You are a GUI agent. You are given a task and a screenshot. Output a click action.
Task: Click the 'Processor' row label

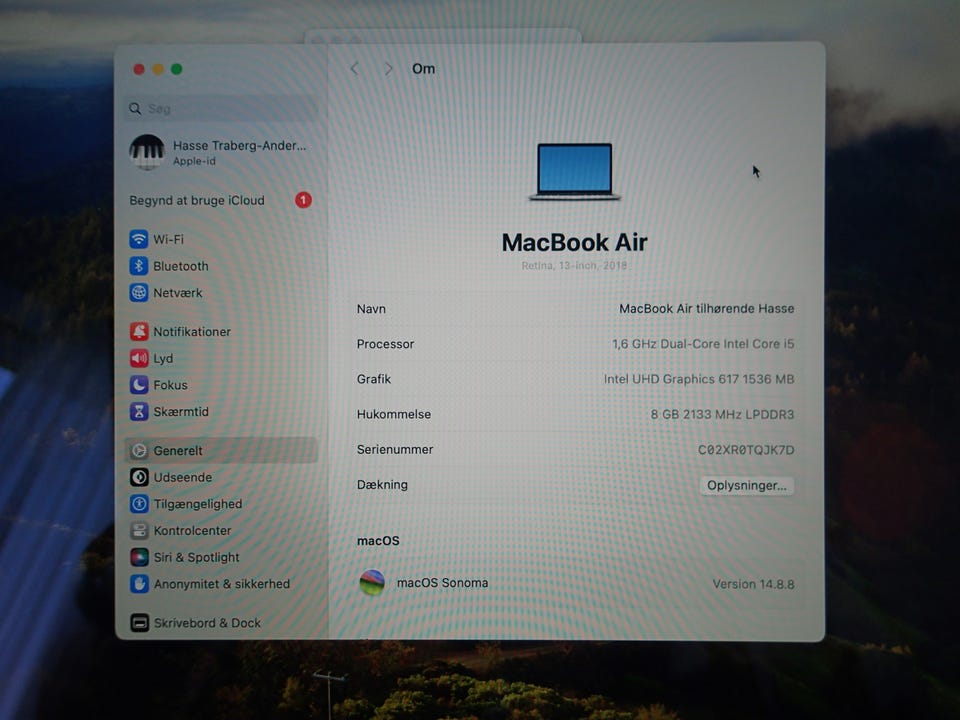pos(385,344)
